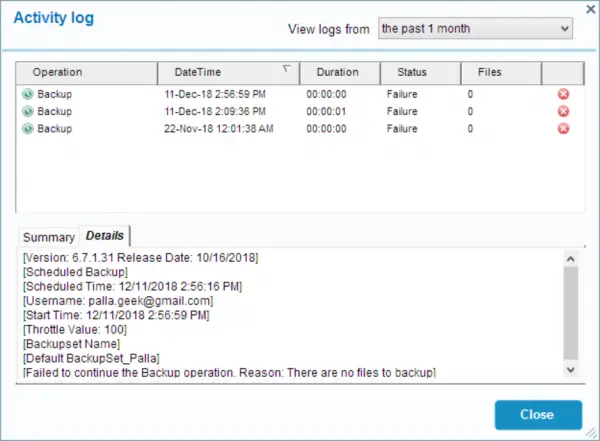
Task: Click the red failure icon for 22-Nov-18 backup
Action: pyautogui.click(x=563, y=129)
